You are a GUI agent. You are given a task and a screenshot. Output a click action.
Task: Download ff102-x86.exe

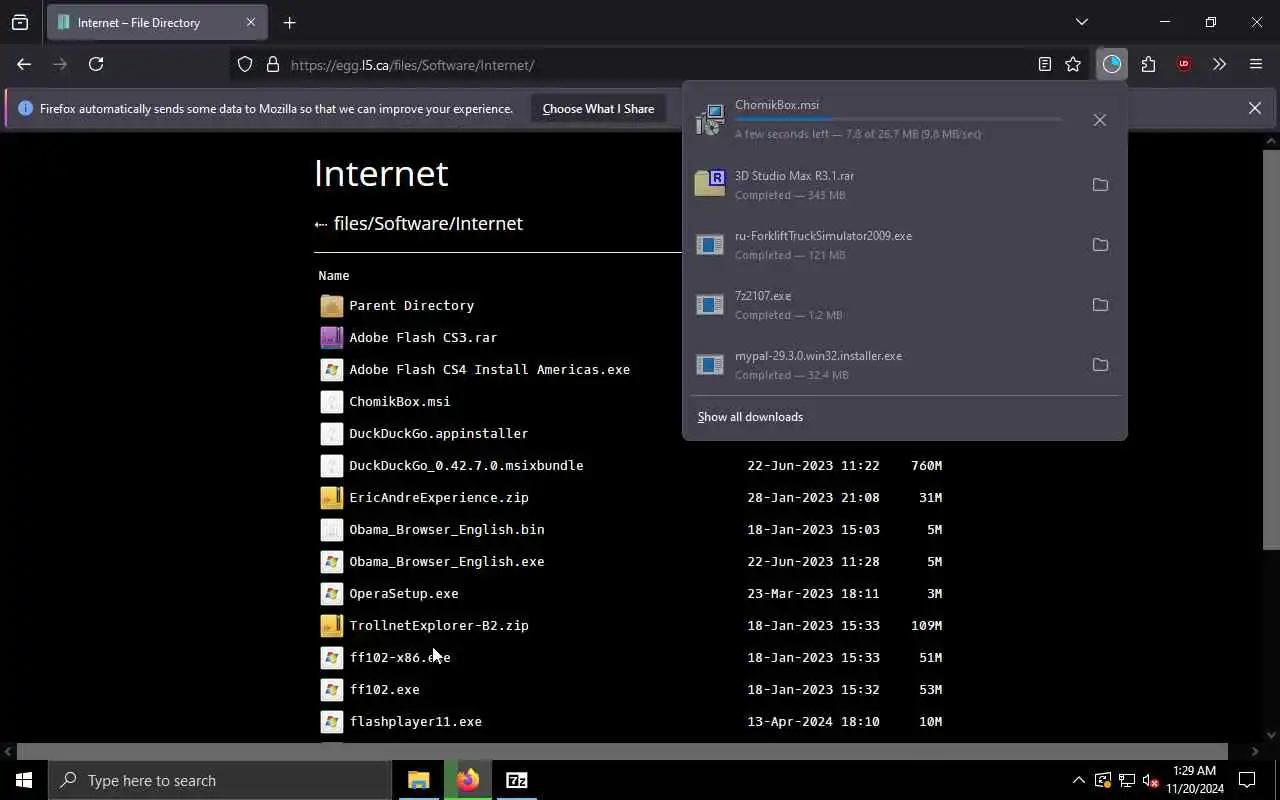[x=399, y=657]
